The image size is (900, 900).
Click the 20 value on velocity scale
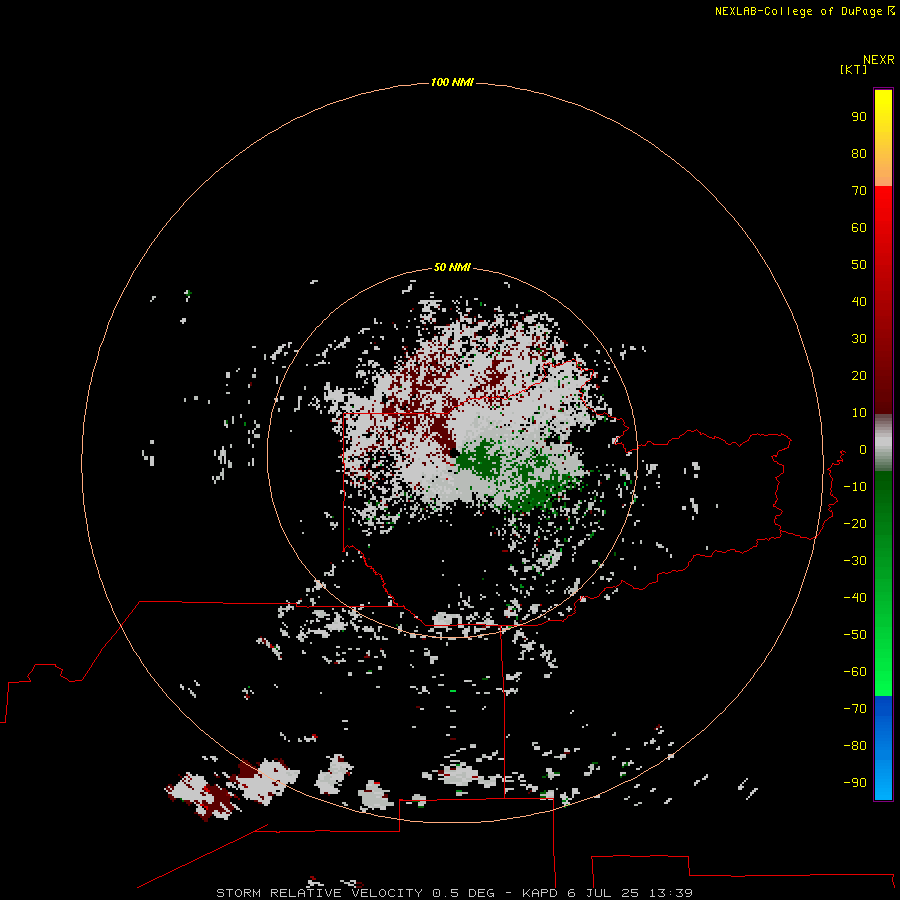[x=859, y=375]
